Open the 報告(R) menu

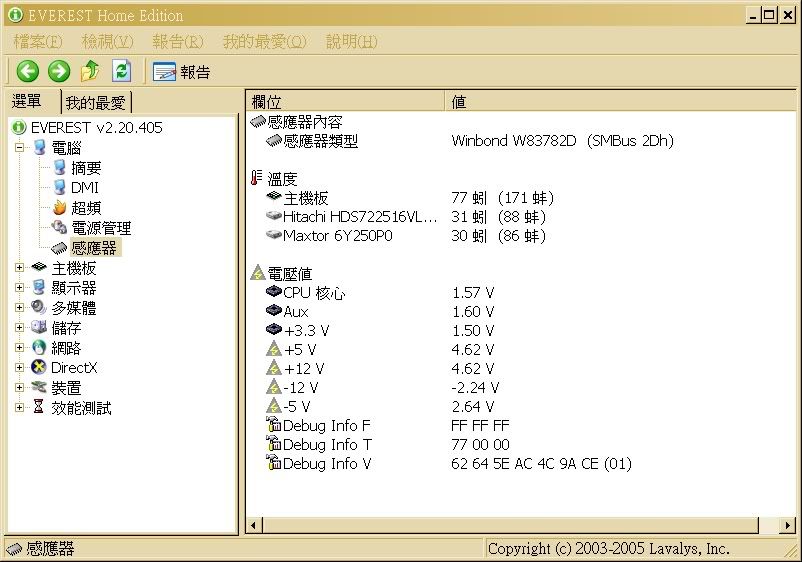click(x=178, y=41)
